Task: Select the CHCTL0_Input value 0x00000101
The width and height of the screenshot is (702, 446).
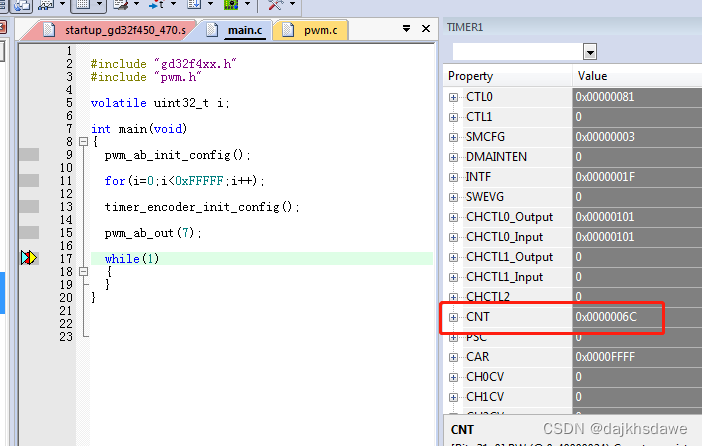Action: point(604,237)
